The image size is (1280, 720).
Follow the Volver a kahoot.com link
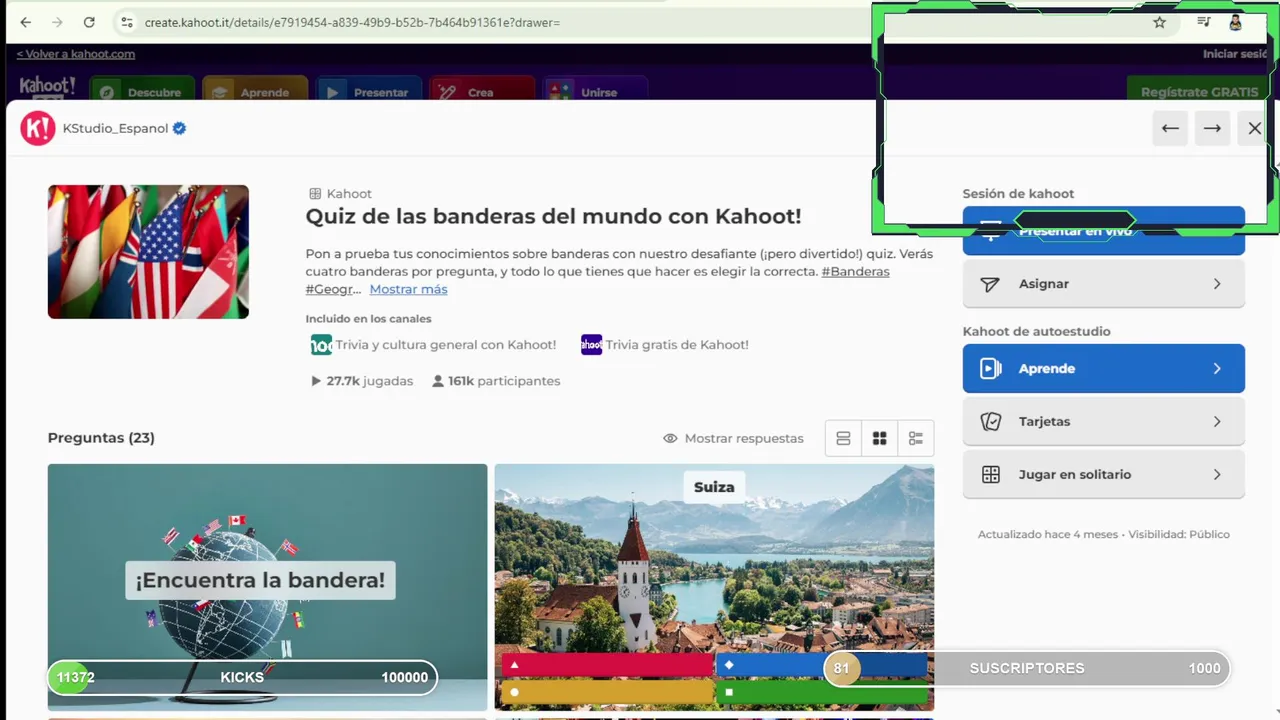click(x=76, y=54)
